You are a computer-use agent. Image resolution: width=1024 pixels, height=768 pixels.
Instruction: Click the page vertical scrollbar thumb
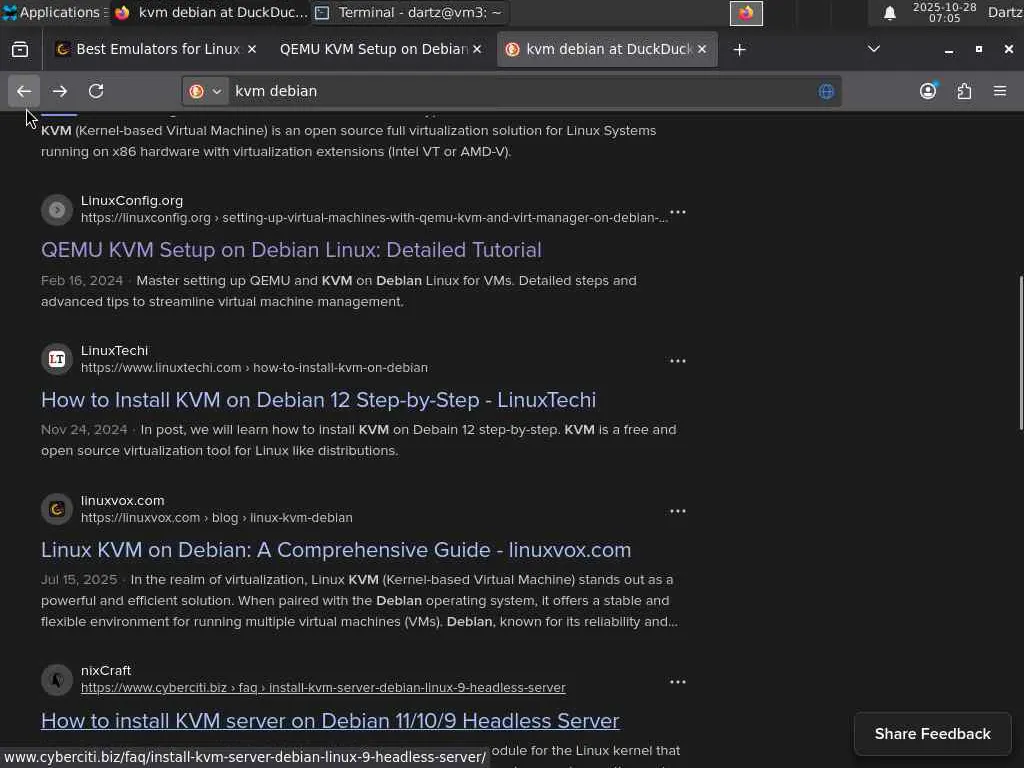coord(1021,353)
